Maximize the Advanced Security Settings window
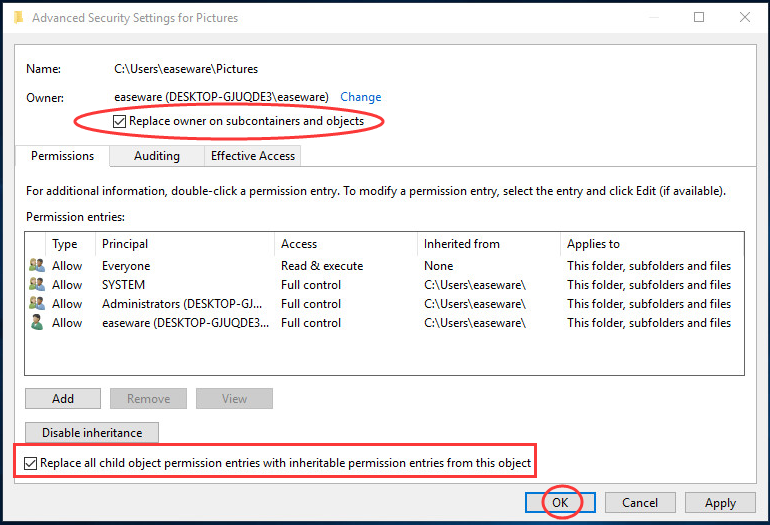This screenshot has width=770, height=525. tap(699, 17)
